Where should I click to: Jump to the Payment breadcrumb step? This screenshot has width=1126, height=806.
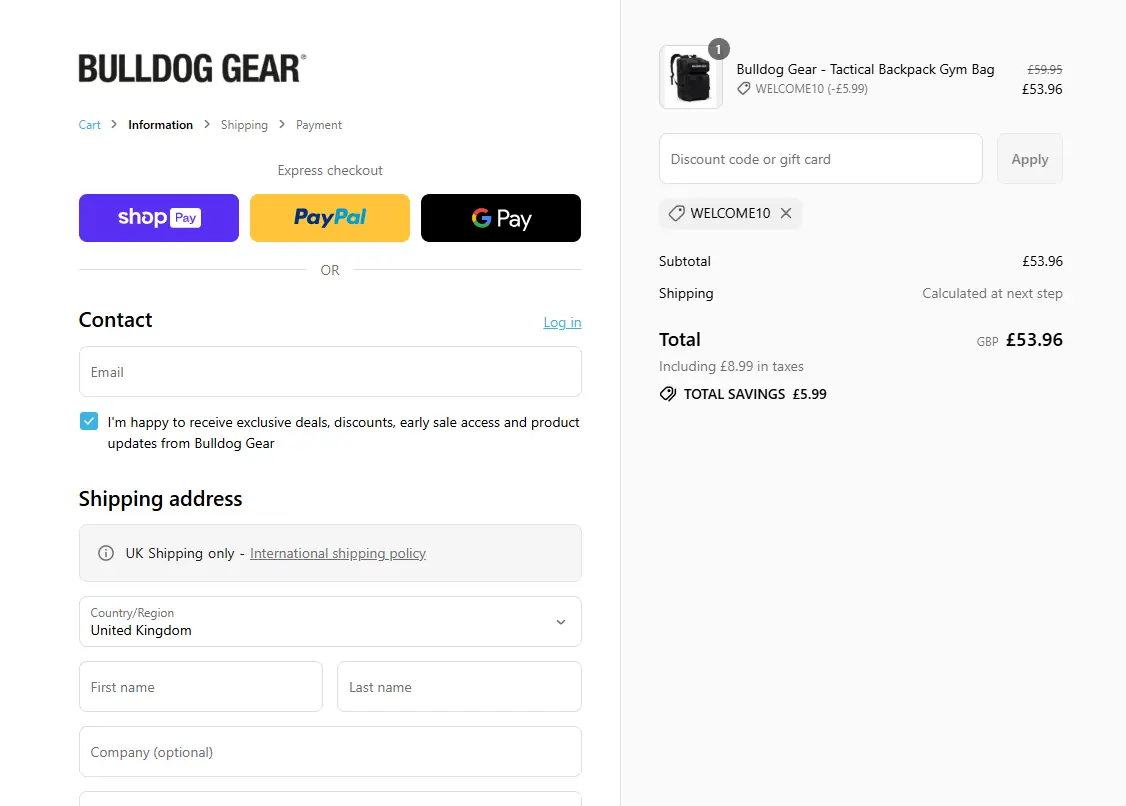319,125
